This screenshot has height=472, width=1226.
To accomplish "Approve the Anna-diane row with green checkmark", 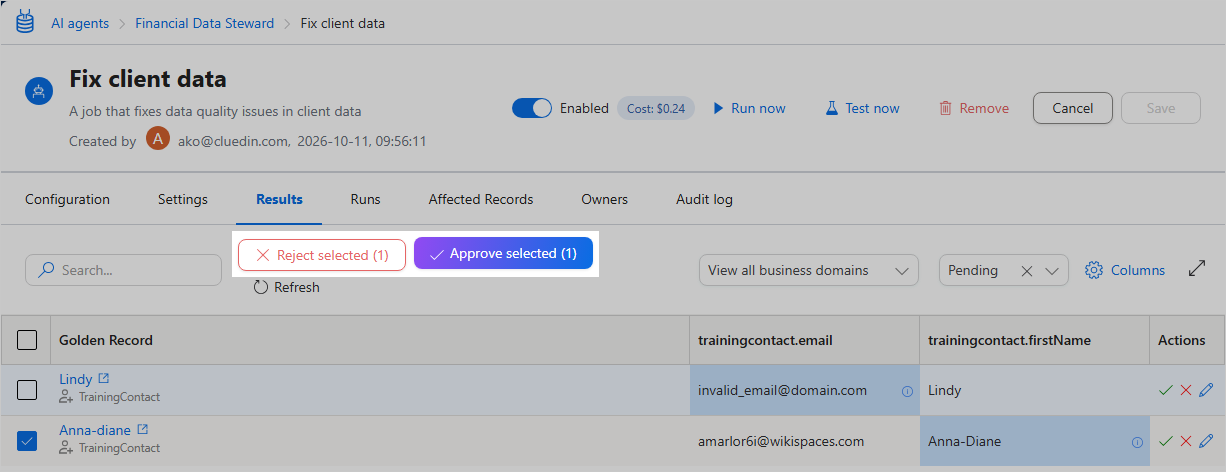I will pyautogui.click(x=1165, y=441).
